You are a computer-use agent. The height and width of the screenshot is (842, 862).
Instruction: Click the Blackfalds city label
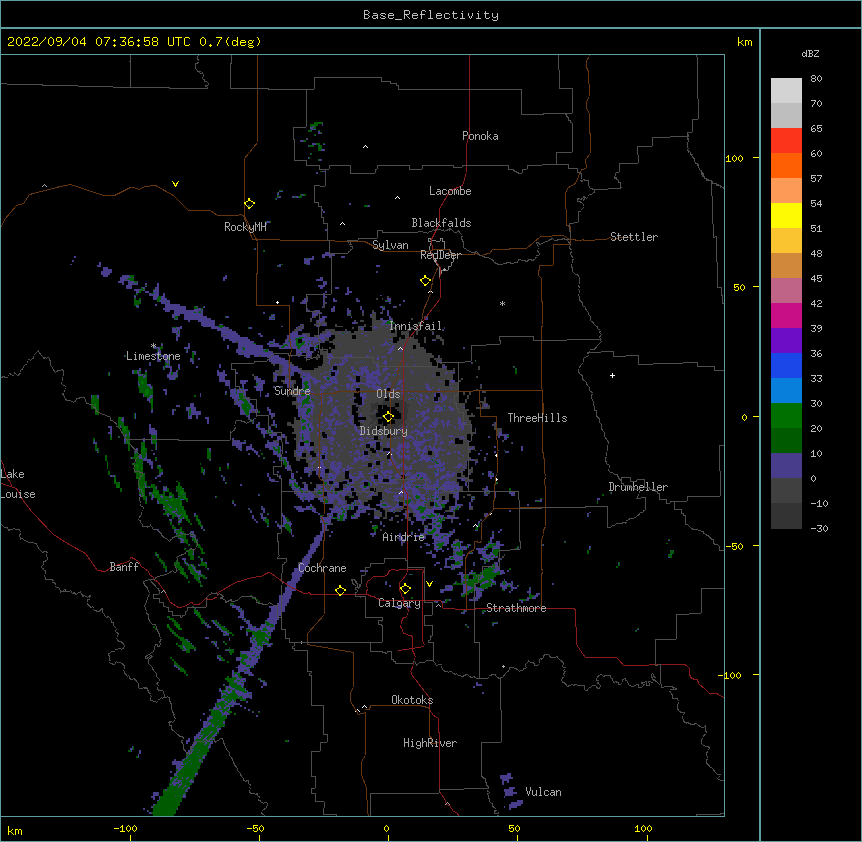441,223
